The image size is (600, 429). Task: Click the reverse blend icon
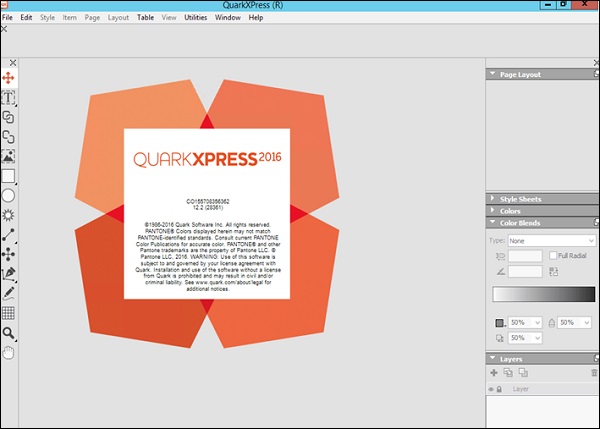pyautogui.click(x=553, y=272)
